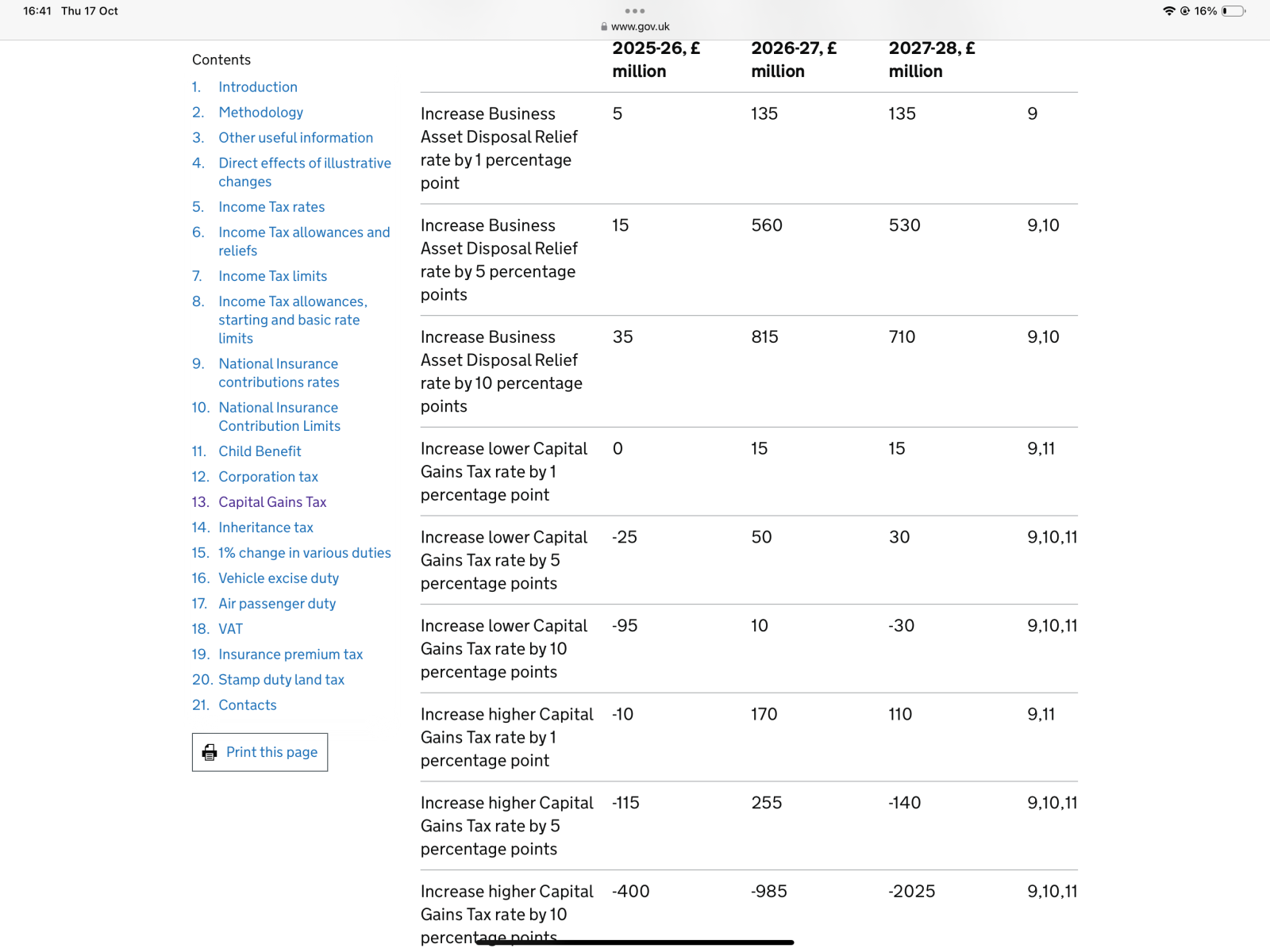
Task: Open National Insurance contributions rates link
Action: [279, 373]
